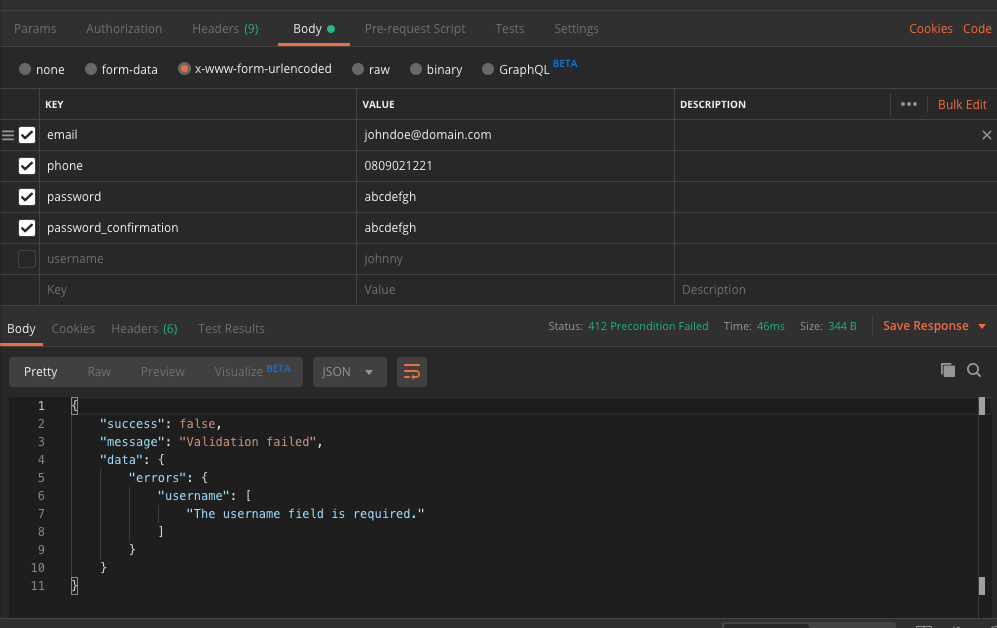The width and height of the screenshot is (997, 628).
Task: Click the password_confirmation key cell
Action: pyautogui.click(x=198, y=228)
